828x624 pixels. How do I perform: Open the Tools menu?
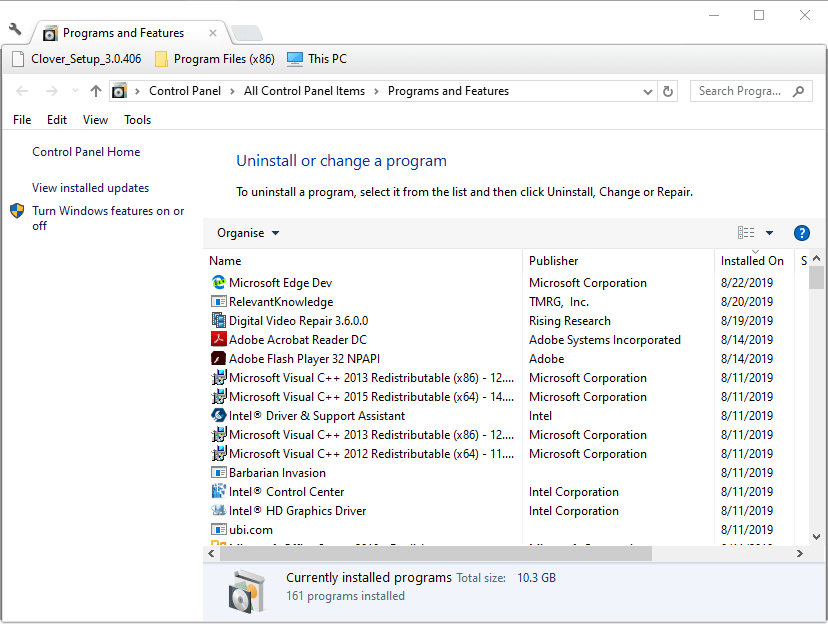pyautogui.click(x=137, y=120)
